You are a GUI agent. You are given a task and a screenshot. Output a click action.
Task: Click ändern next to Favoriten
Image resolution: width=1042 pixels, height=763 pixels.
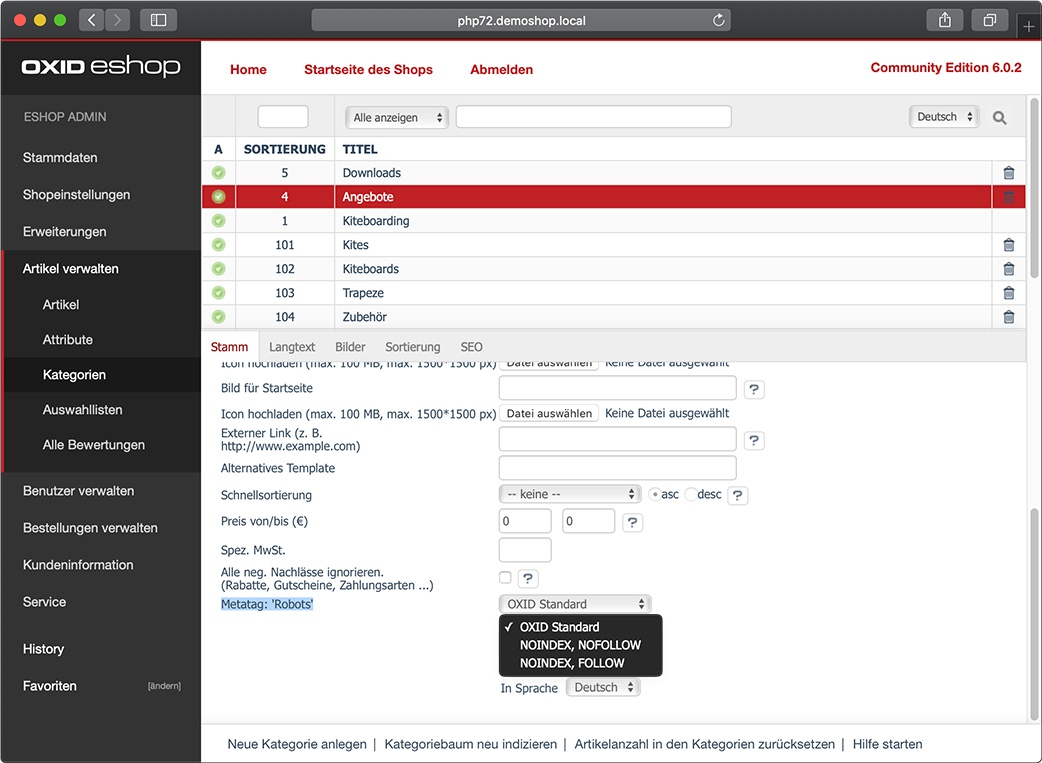(x=164, y=686)
